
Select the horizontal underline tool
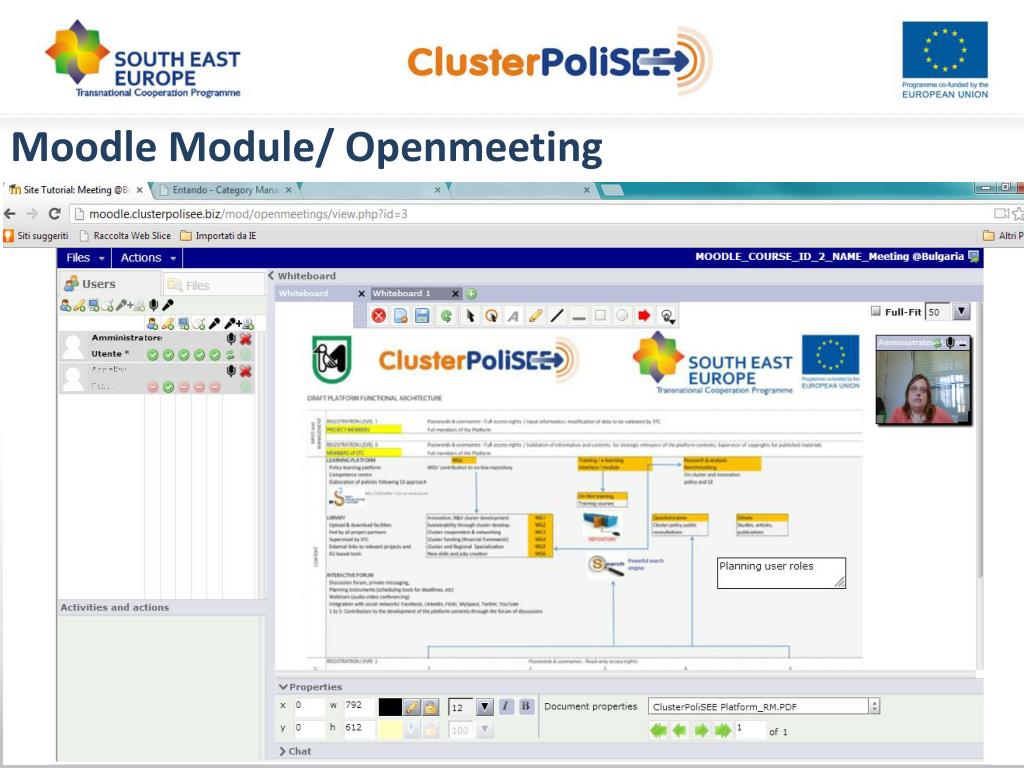pyautogui.click(x=579, y=317)
